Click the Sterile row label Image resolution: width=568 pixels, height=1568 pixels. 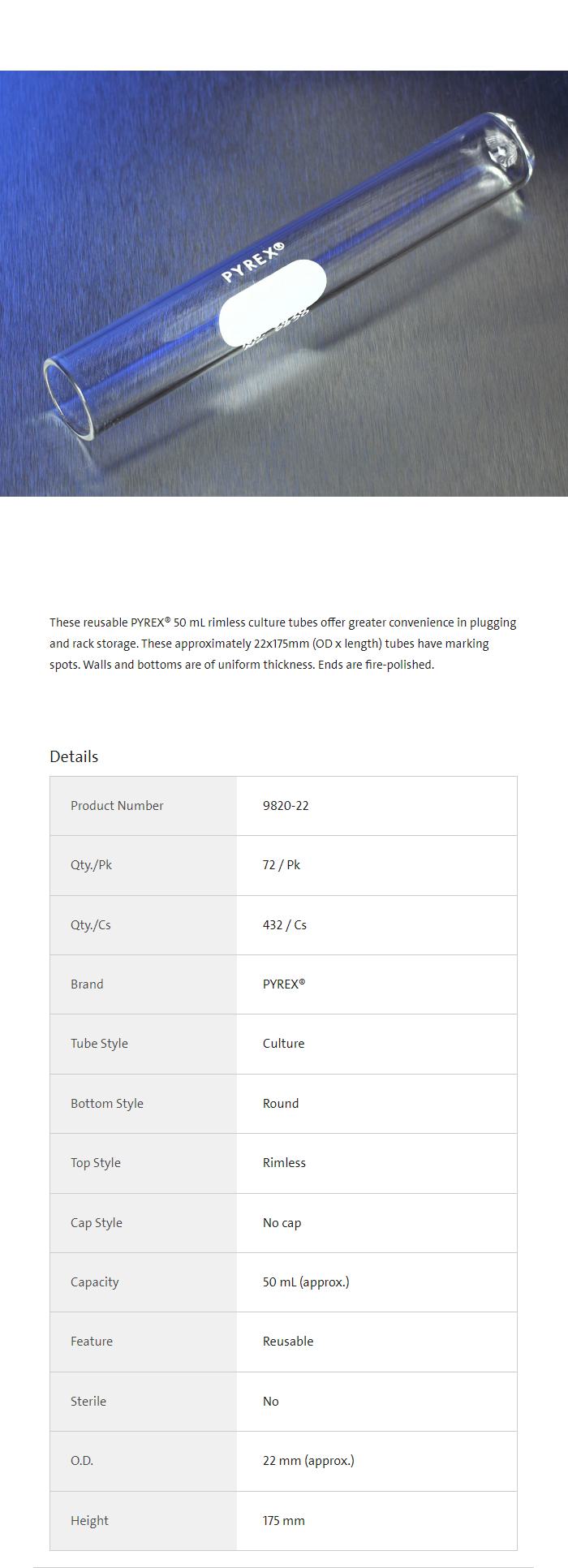(88, 1402)
